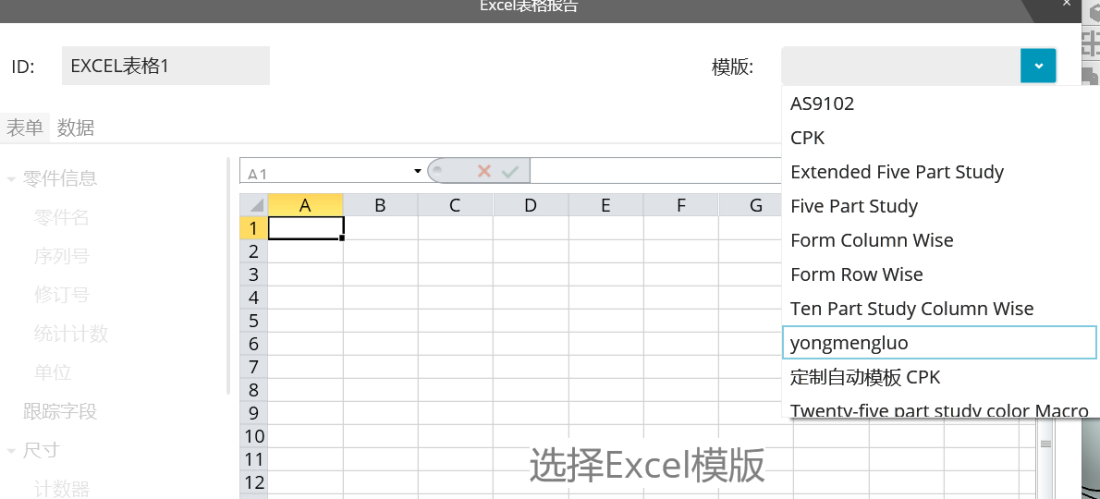Image resolution: width=1100 pixels, height=499 pixels.
Task: Select row 1 header
Action: click(254, 228)
